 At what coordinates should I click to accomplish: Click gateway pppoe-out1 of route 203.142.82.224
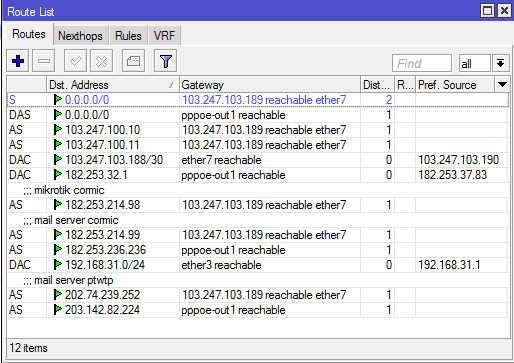233,310
